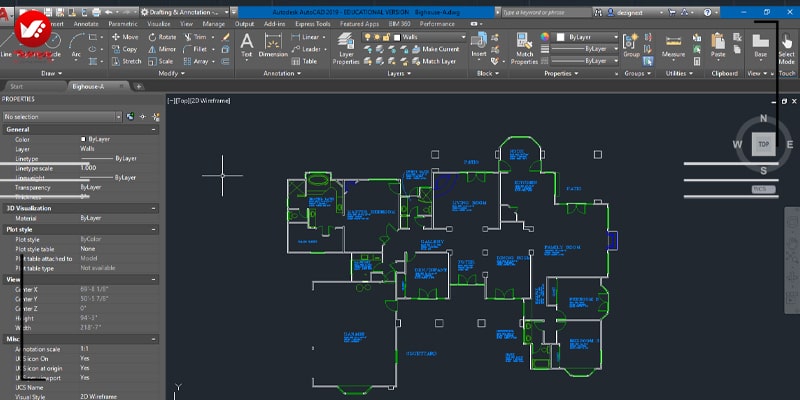Open the Annotate ribbon tab
Image resolution: width=800 pixels, height=400 pixels.
pos(86,24)
